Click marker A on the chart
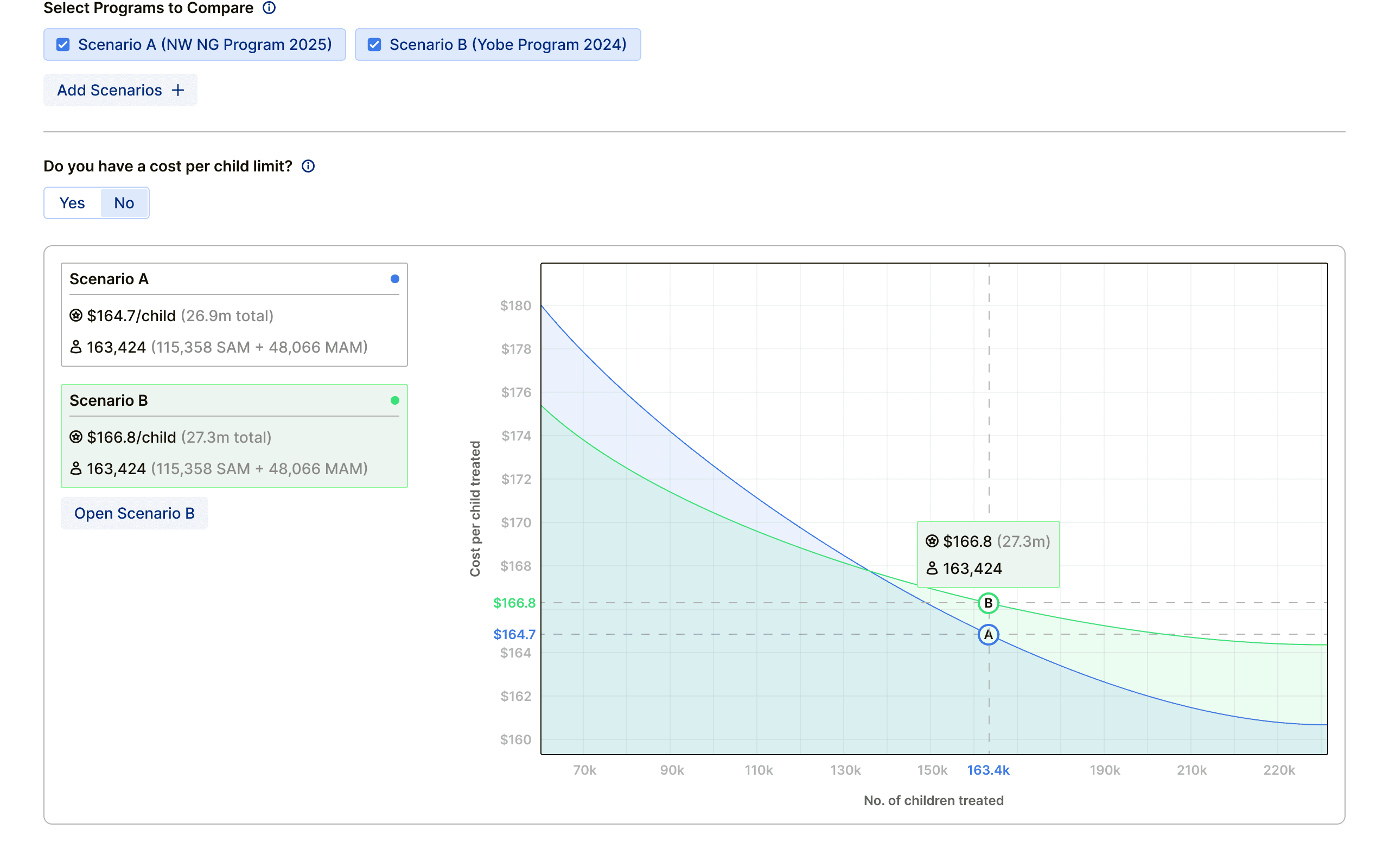 point(988,634)
